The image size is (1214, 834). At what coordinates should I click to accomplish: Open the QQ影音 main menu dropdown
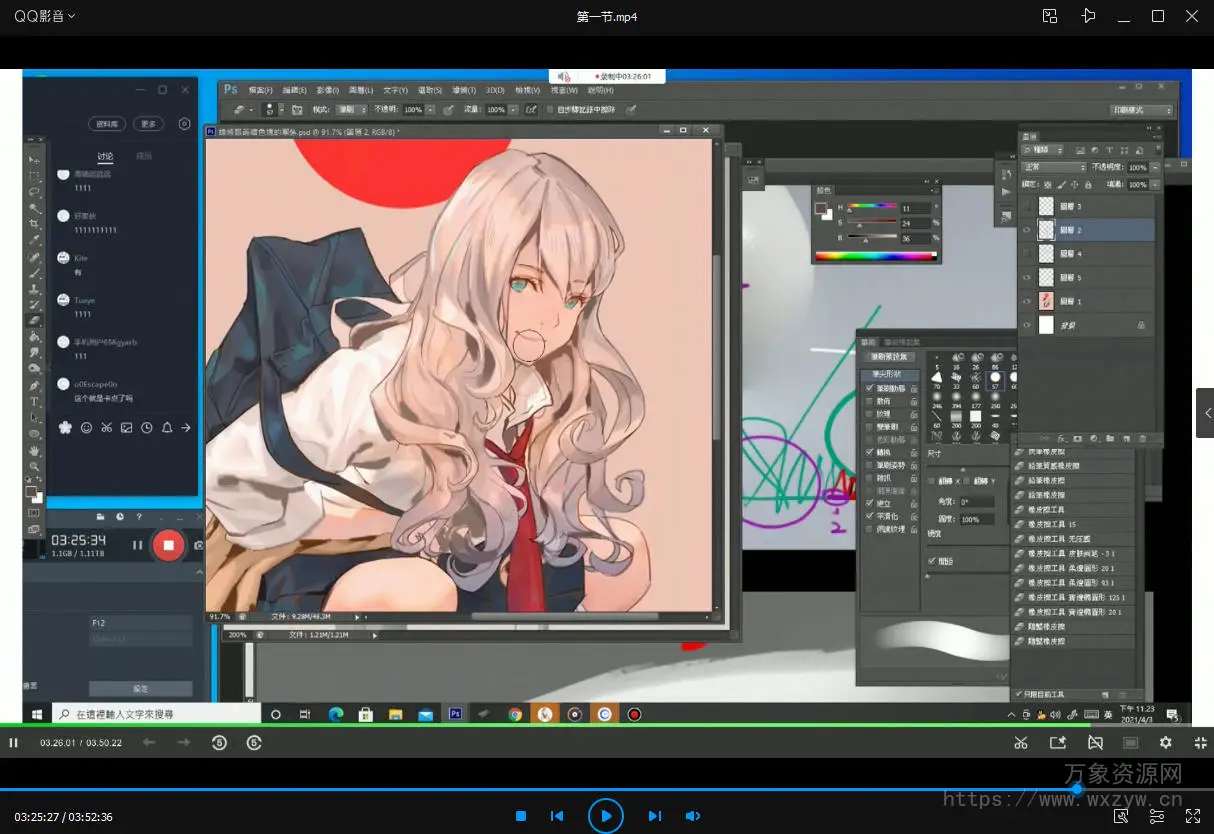[x=44, y=16]
